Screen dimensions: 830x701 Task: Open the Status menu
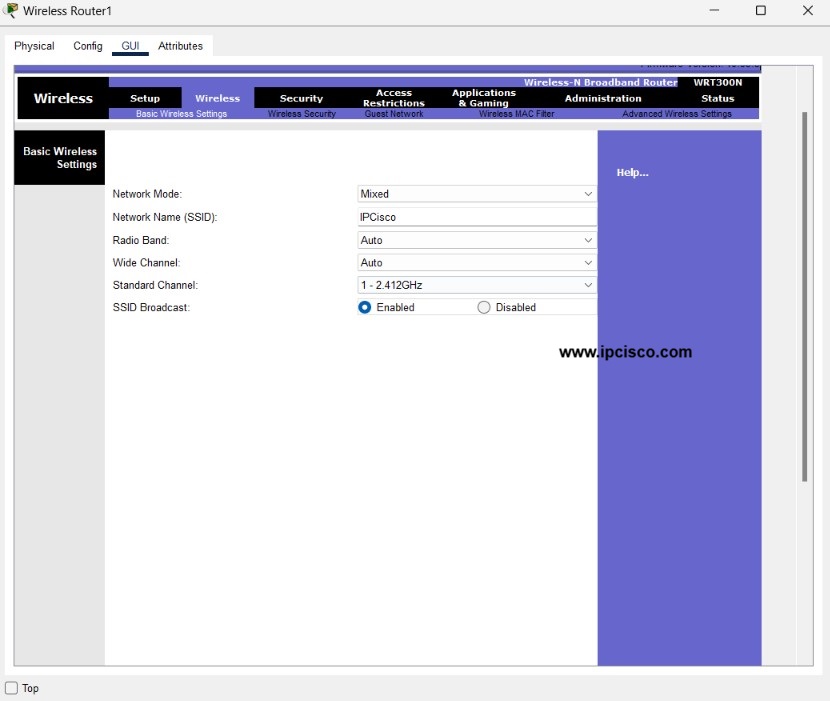point(718,98)
